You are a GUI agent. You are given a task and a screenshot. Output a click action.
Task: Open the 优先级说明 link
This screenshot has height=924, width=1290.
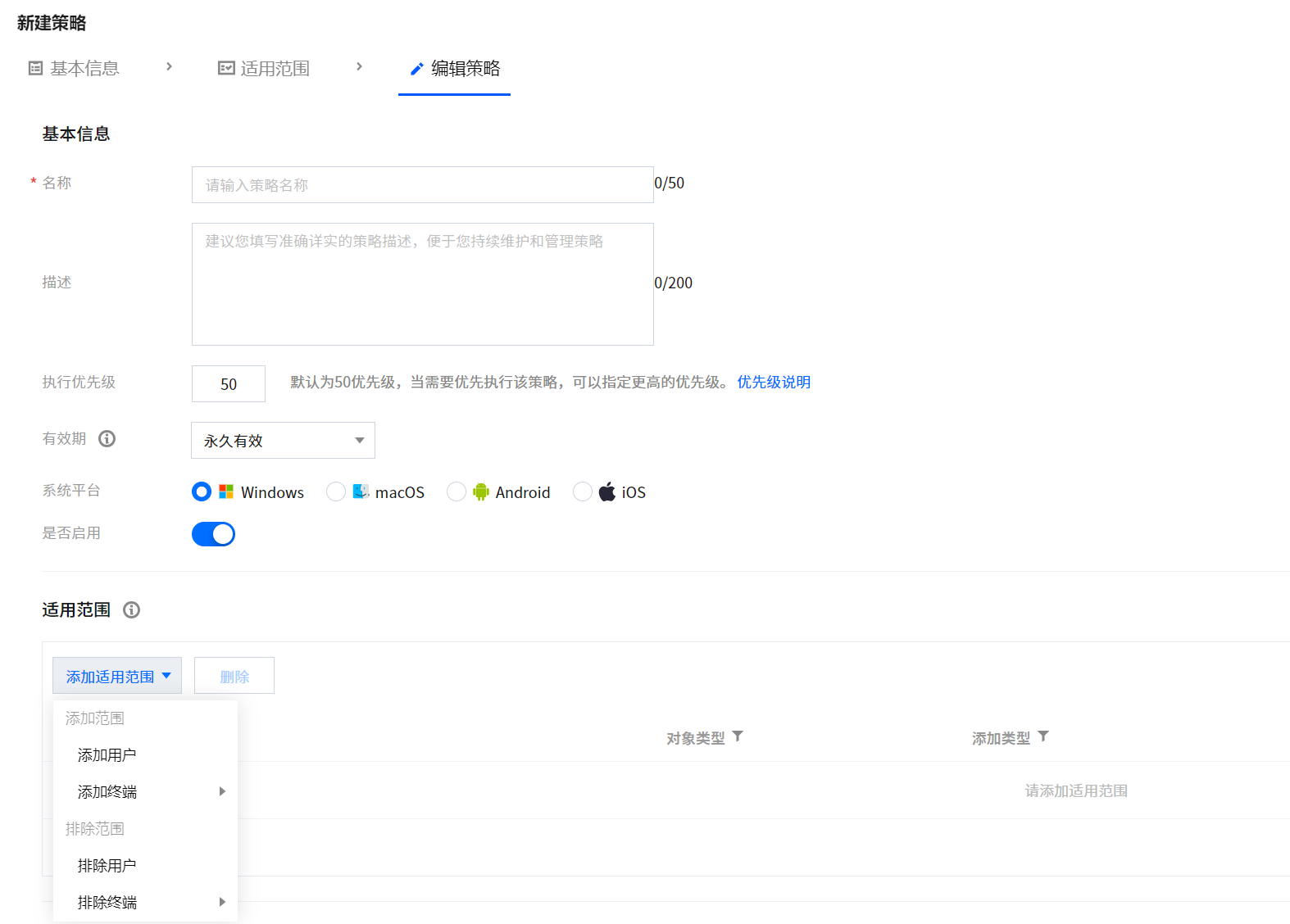pyautogui.click(x=773, y=383)
